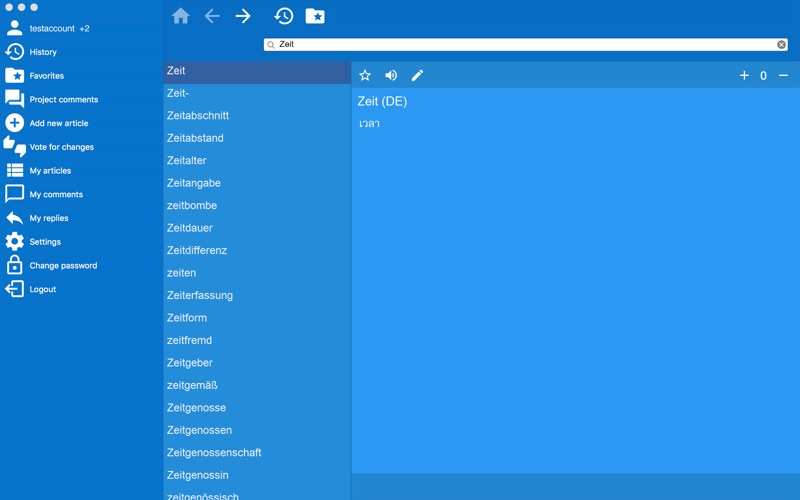Play pronunciation with the speaker icon
800x500 pixels.
[391, 76]
